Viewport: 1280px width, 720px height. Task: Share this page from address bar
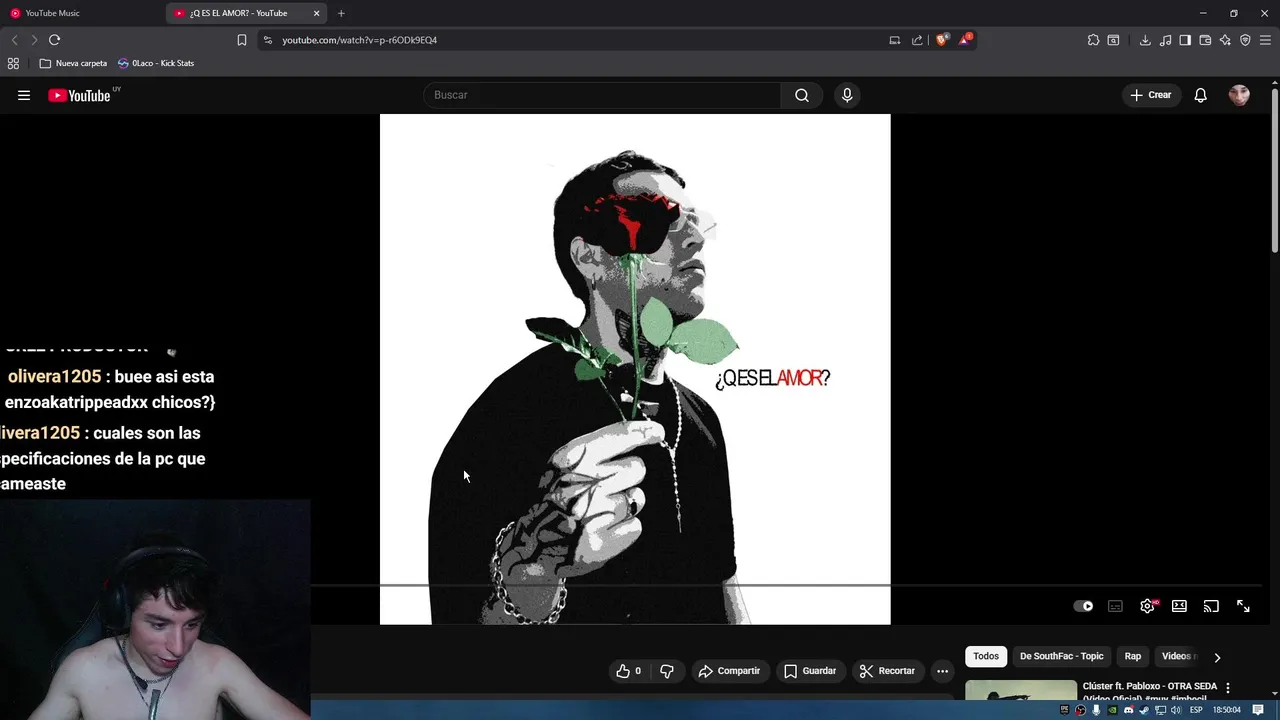click(x=917, y=40)
